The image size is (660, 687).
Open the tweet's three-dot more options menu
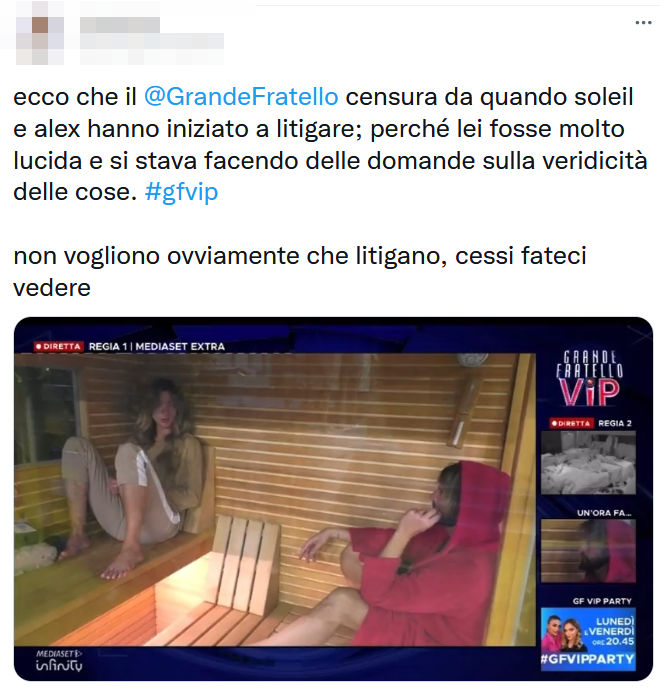pos(643,23)
